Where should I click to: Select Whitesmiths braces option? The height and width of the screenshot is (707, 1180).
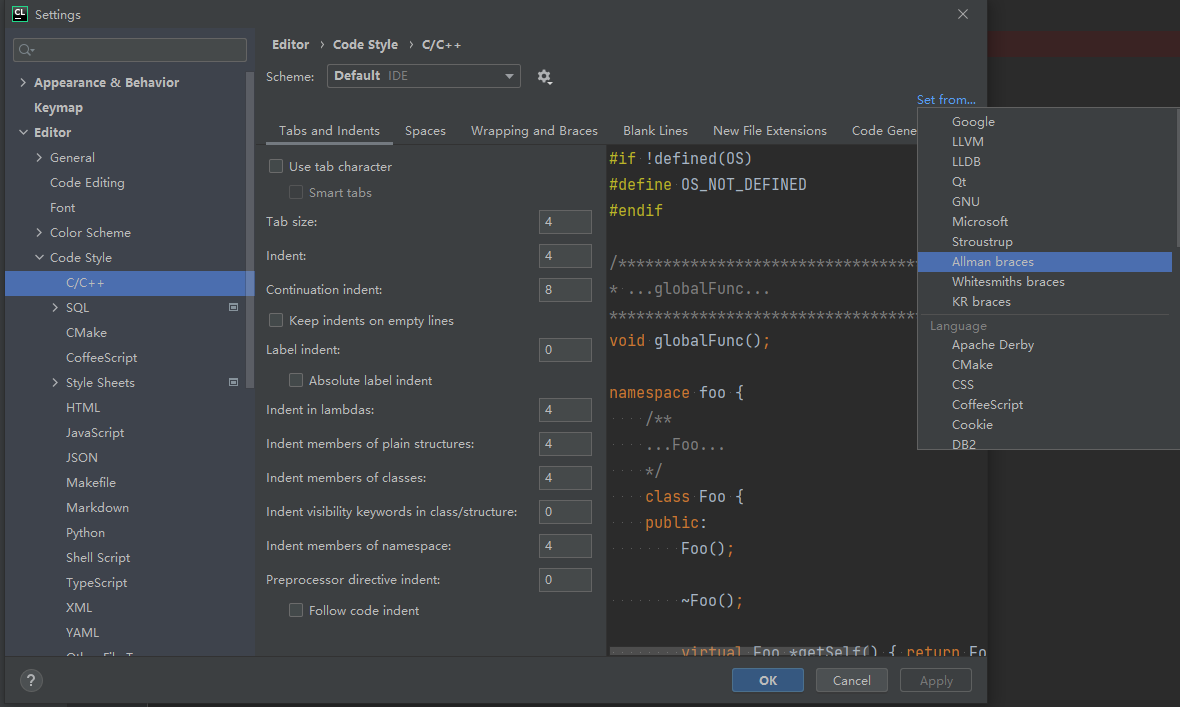click(x=1045, y=282)
